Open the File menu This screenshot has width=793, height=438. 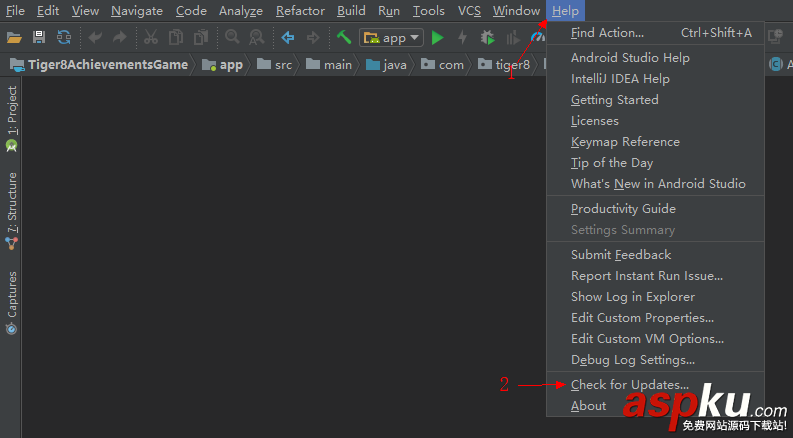[15, 11]
